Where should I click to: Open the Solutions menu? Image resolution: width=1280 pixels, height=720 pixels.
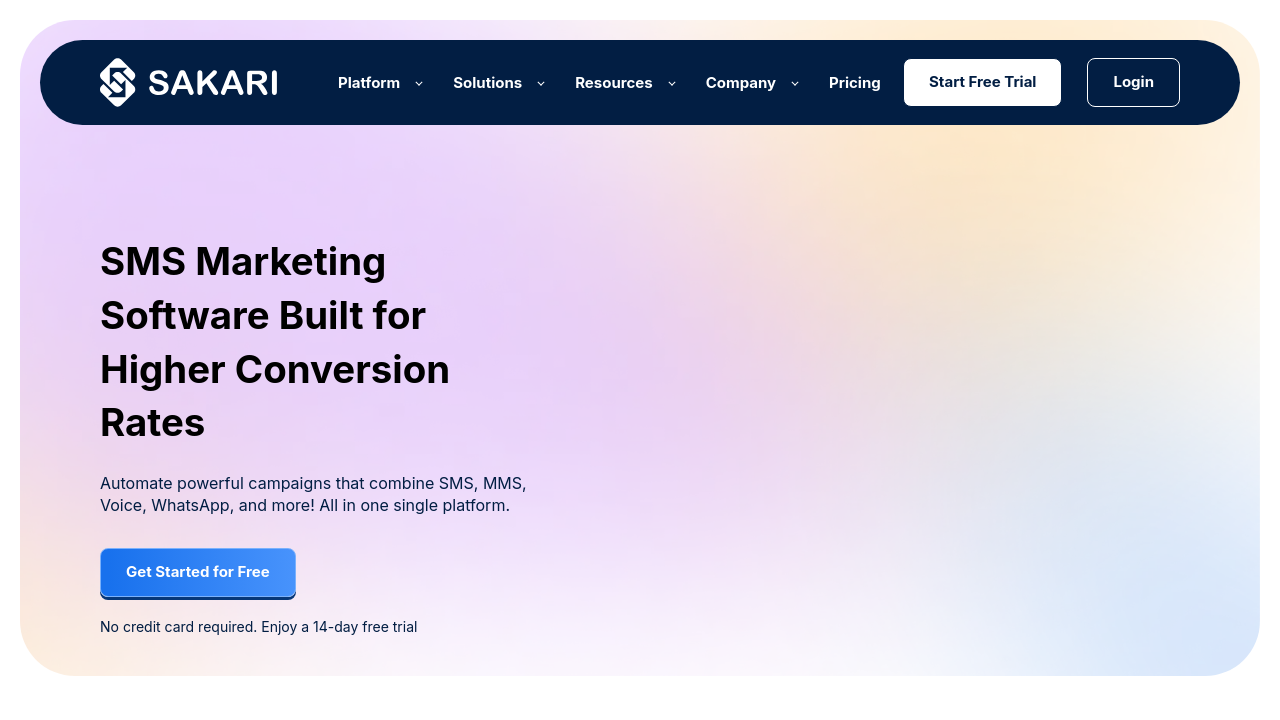[x=487, y=83]
